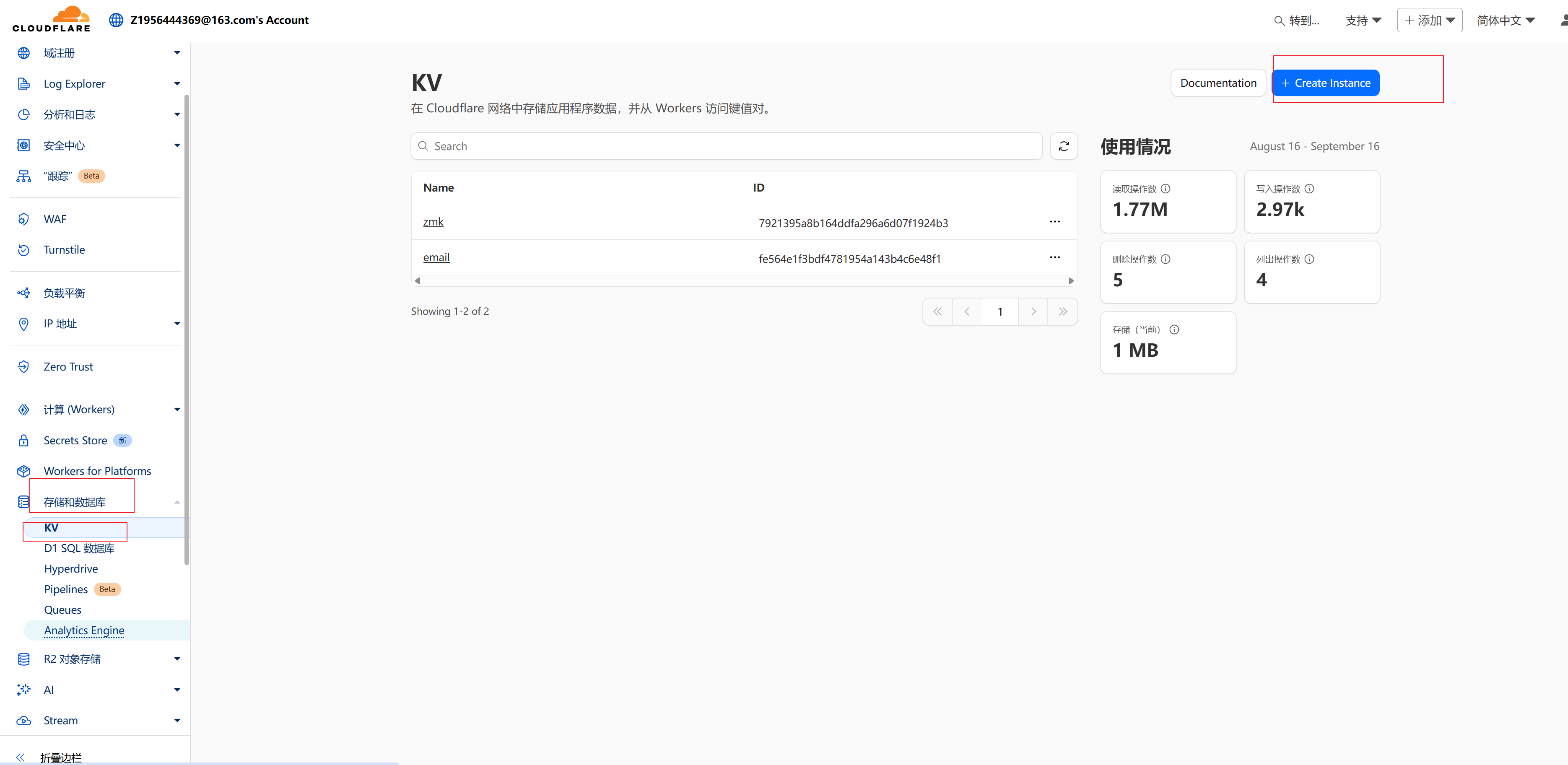Click the table's horizontal scrollbar left arrow
1568x765 pixels.
[418, 280]
